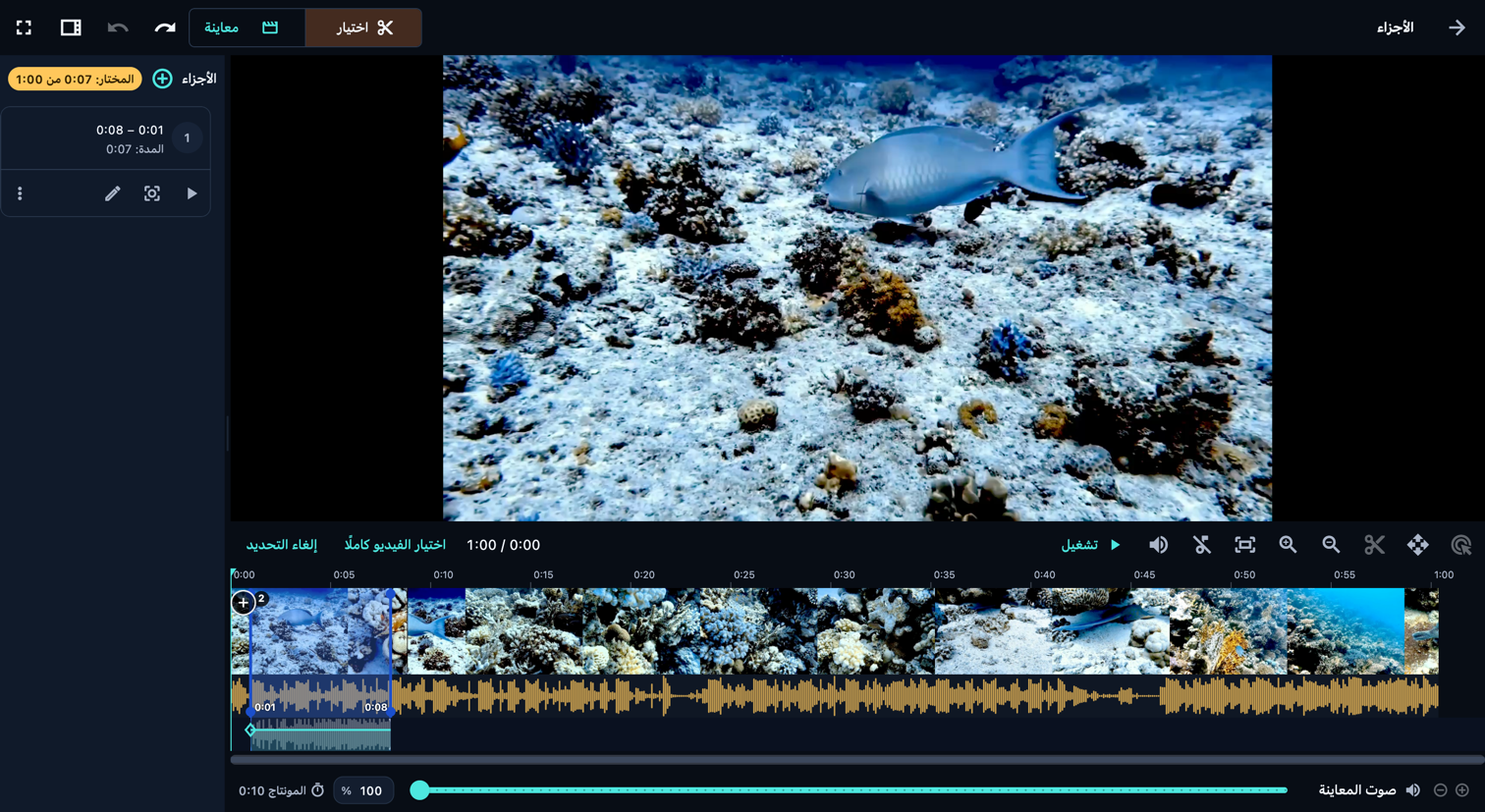This screenshot has height=812, width=1485.
Task: Expand the الأجزاء panel with the top-right arrow
Action: point(1457,27)
